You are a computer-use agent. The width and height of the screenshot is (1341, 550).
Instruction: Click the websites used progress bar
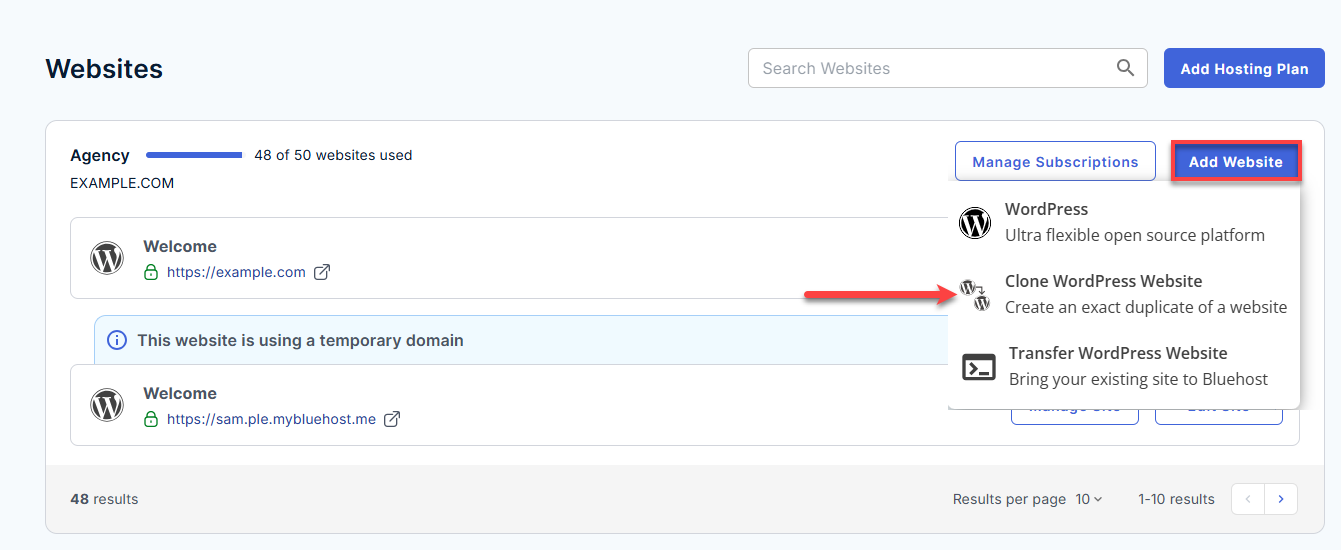[x=194, y=155]
